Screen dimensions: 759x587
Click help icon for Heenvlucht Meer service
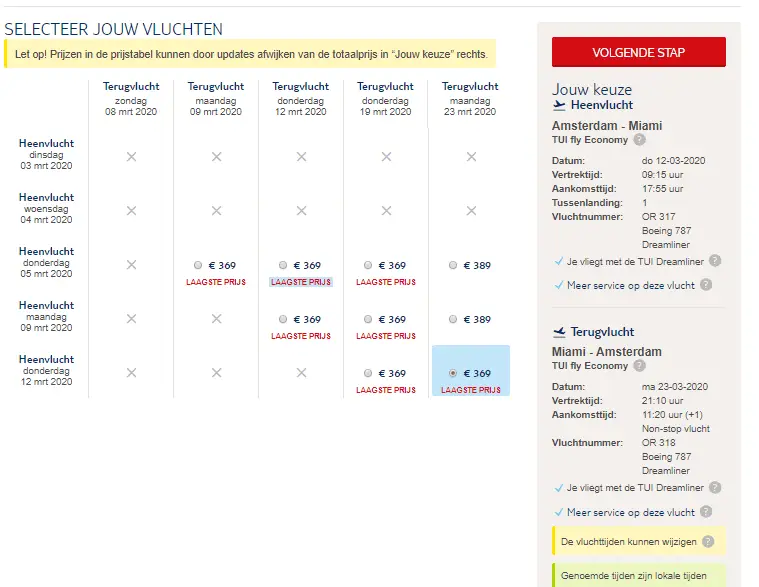706,285
